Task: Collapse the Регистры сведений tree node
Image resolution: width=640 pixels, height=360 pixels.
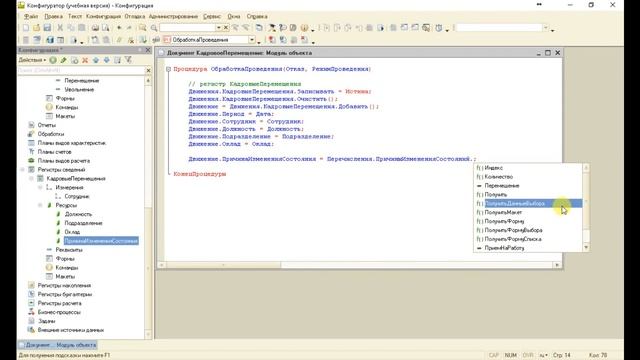Action: coord(22,169)
